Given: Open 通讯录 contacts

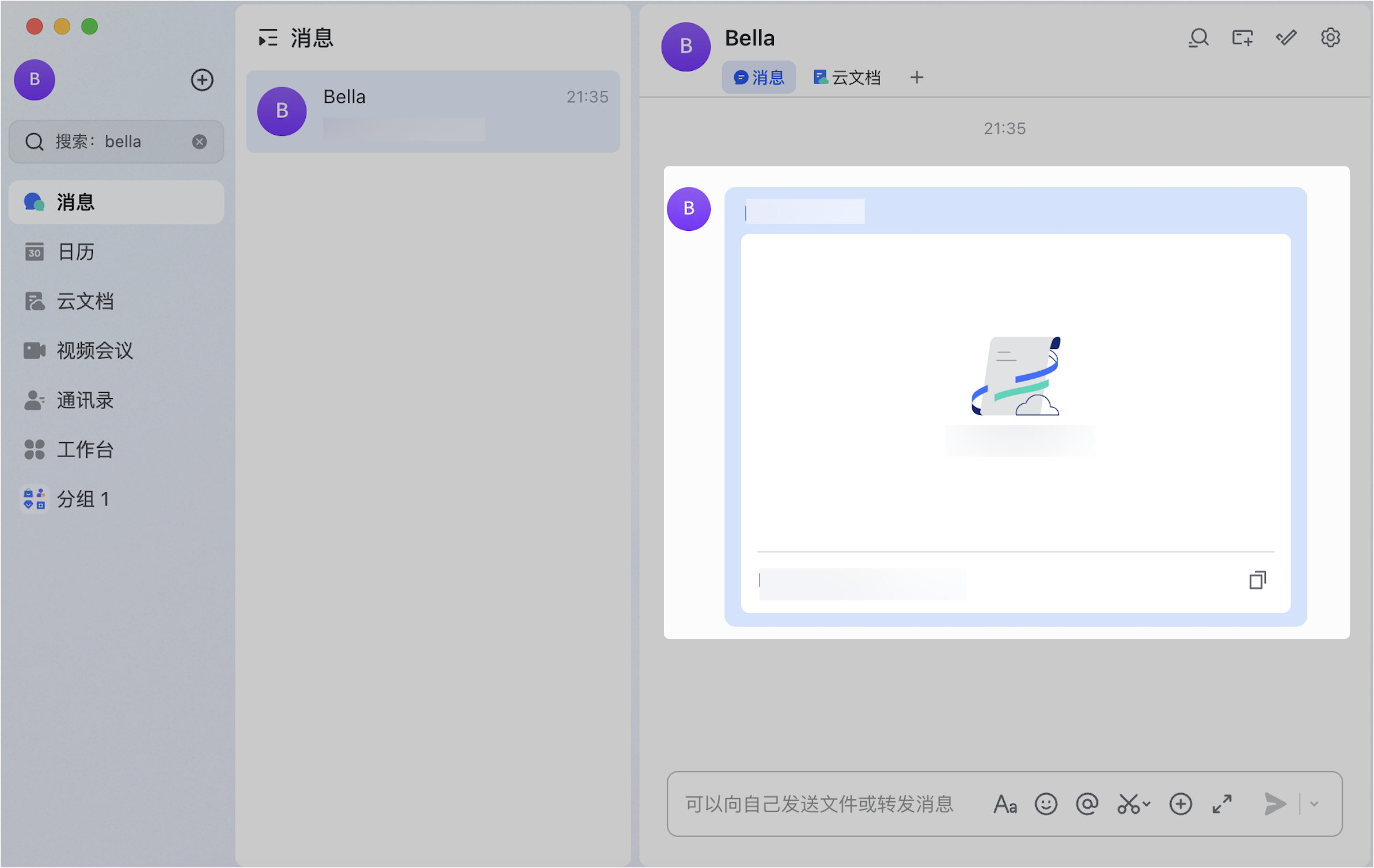Looking at the screenshot, I should click(x=116, y=400).
